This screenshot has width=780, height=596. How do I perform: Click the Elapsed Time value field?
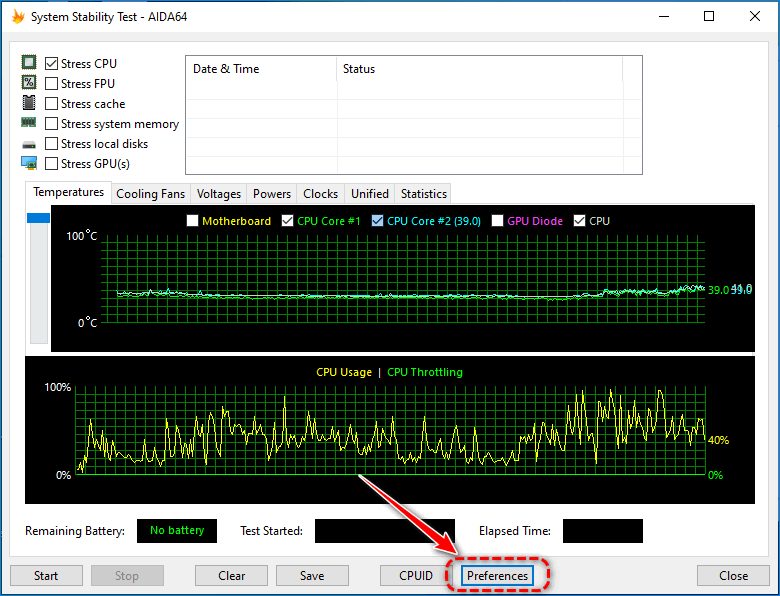coord(602,530)
